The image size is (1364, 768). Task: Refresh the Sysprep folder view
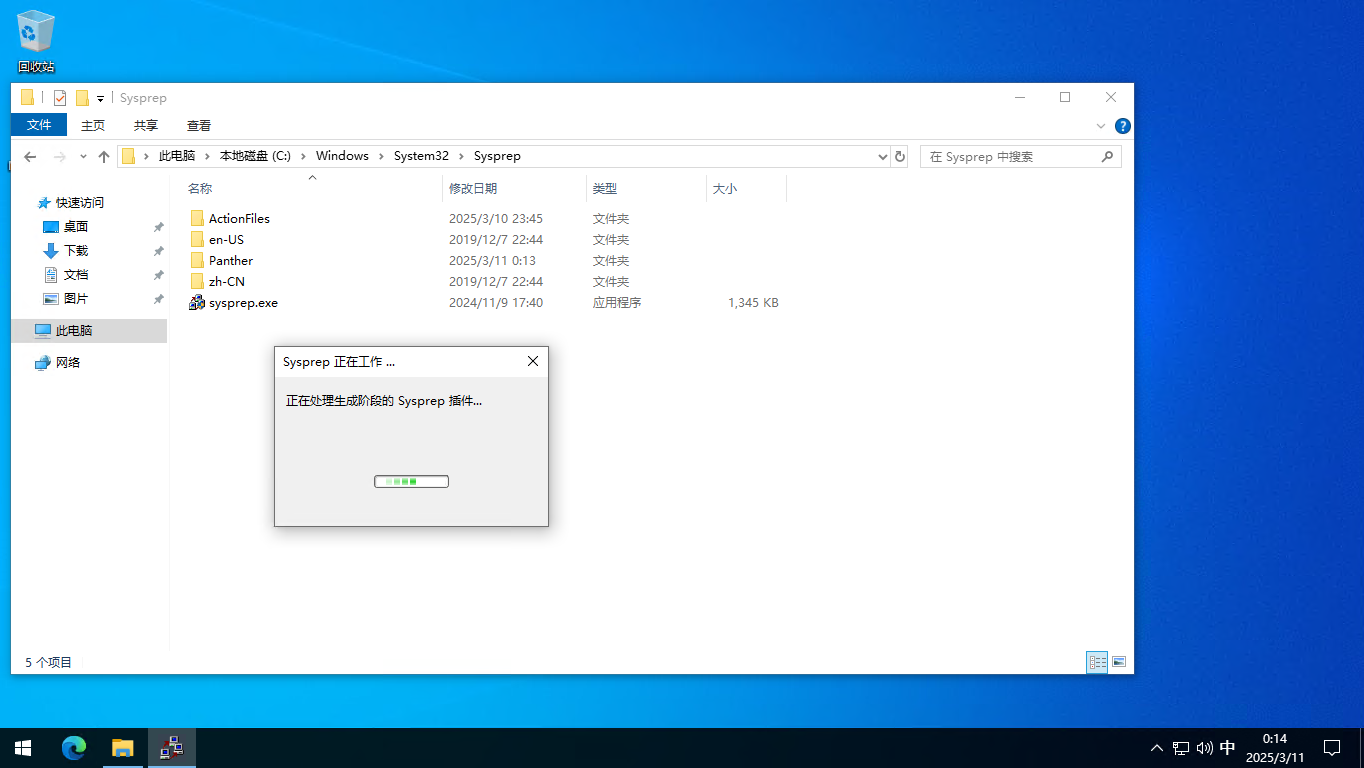900,157
